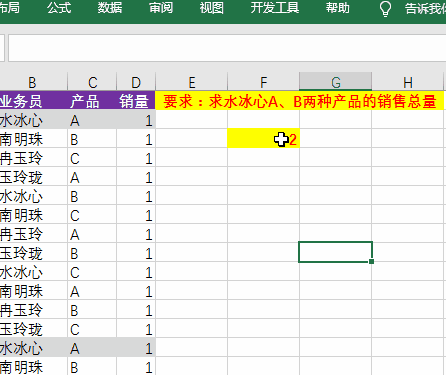Select the yellow result cell showing 2
The width and height of the screenshot is (446, 375).
coord(263,138)
